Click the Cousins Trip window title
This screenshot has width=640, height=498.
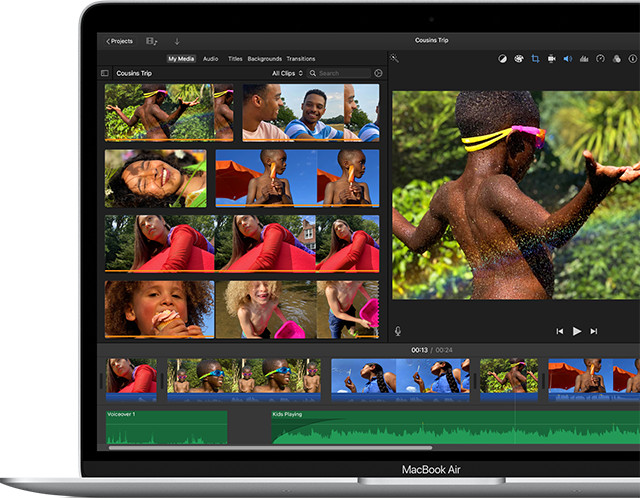pyautogui.click(x=431, y=40)
